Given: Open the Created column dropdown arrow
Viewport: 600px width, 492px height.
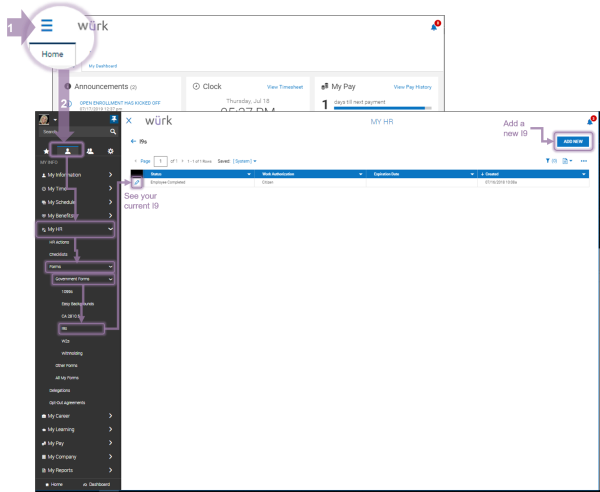Looking at the screenshot, I should click(x=584, y=174).
